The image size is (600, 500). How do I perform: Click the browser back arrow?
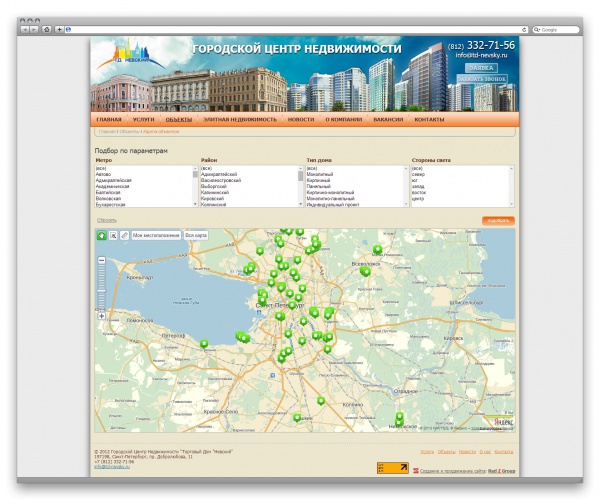point(24,30)
